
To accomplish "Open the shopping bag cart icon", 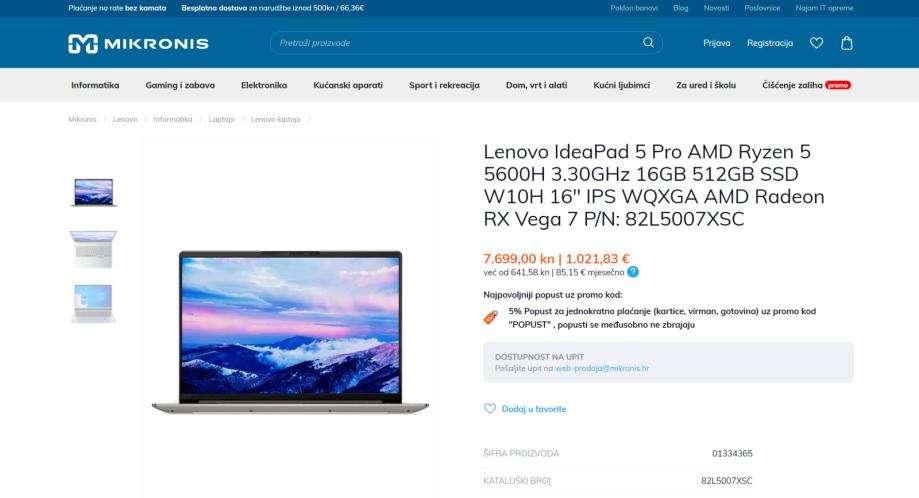I will pyautogui.click(x=847, y=43).
